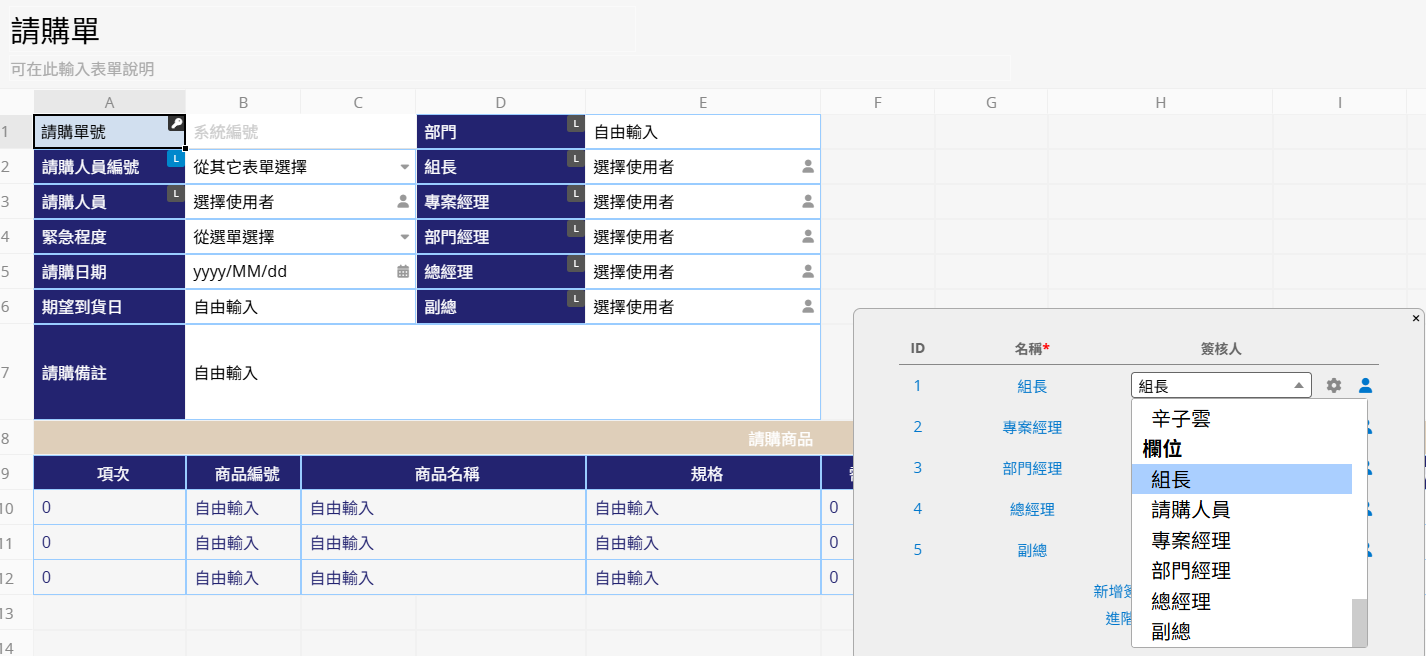Choose 副總 option in approver dropdown list

pyautogui.click(x=1241, y=632)
